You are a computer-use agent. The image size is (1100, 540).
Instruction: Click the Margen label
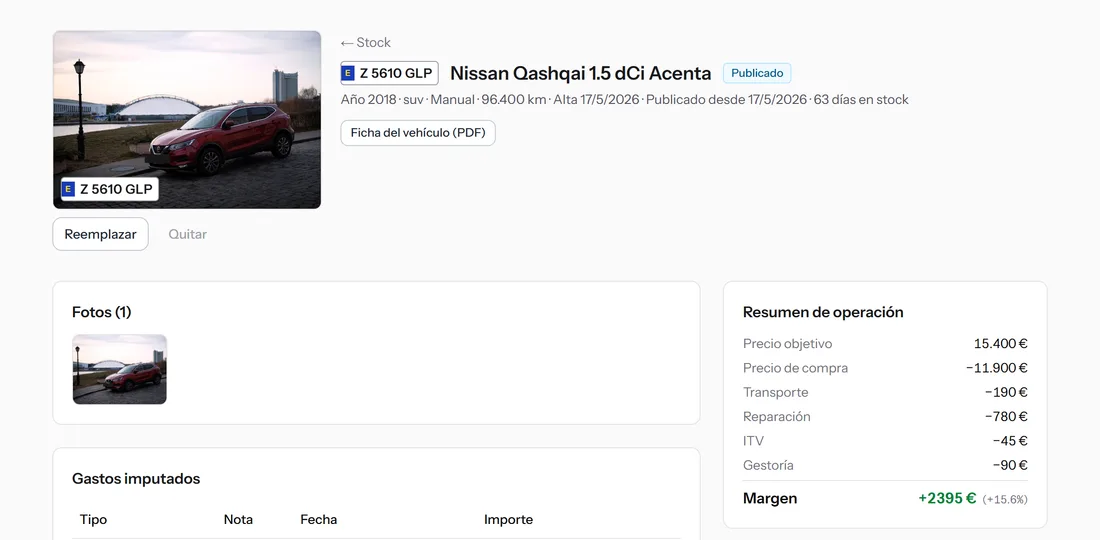(x=770, y=499)
